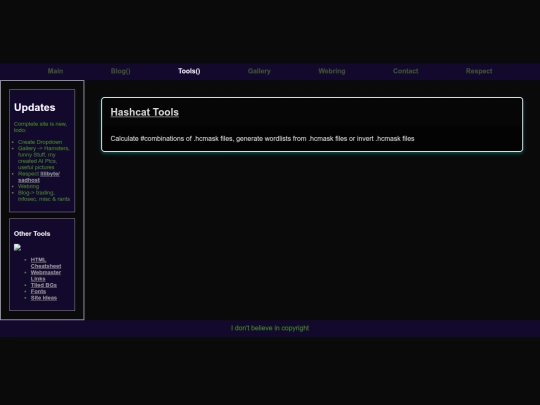
Task: Click the 'Blog-> trading, infosec' todo item
Action: pyautogui.click(x=44, y=196)
